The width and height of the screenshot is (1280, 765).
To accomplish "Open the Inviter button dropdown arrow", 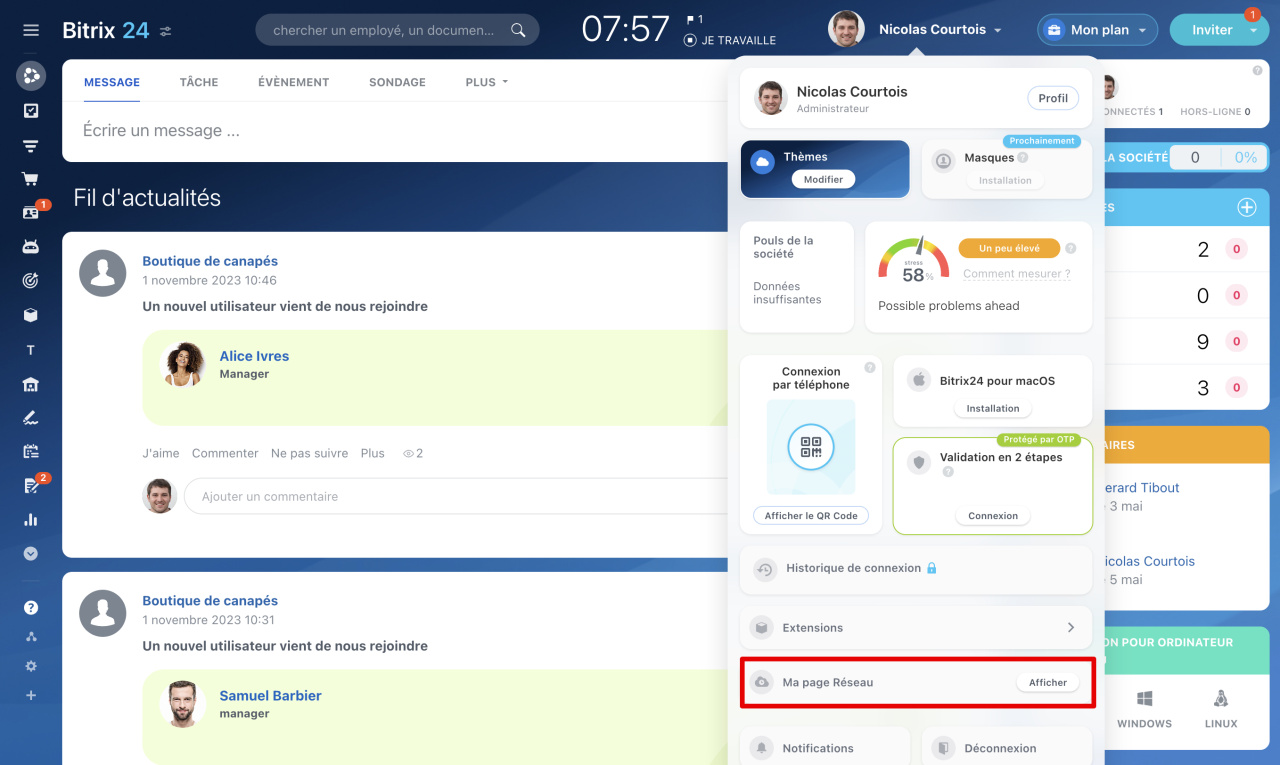I will (x=1254, y=30).
